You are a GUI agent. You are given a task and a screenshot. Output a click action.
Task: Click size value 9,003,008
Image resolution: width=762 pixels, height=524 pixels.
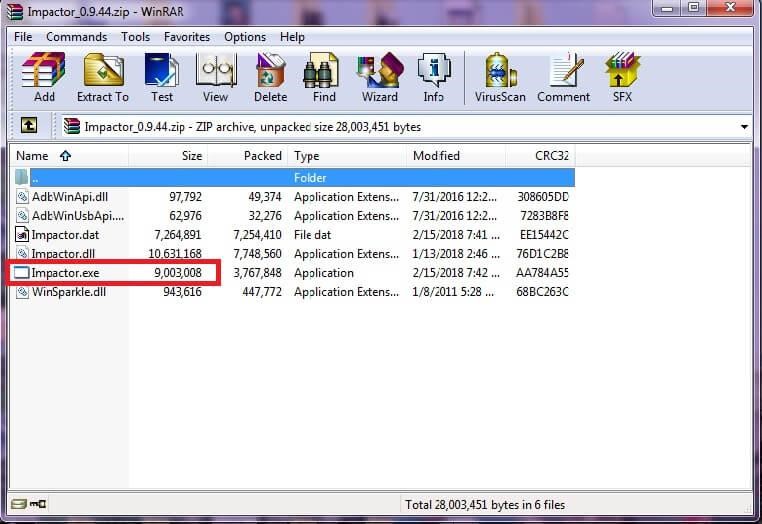(x=178, y=273)
